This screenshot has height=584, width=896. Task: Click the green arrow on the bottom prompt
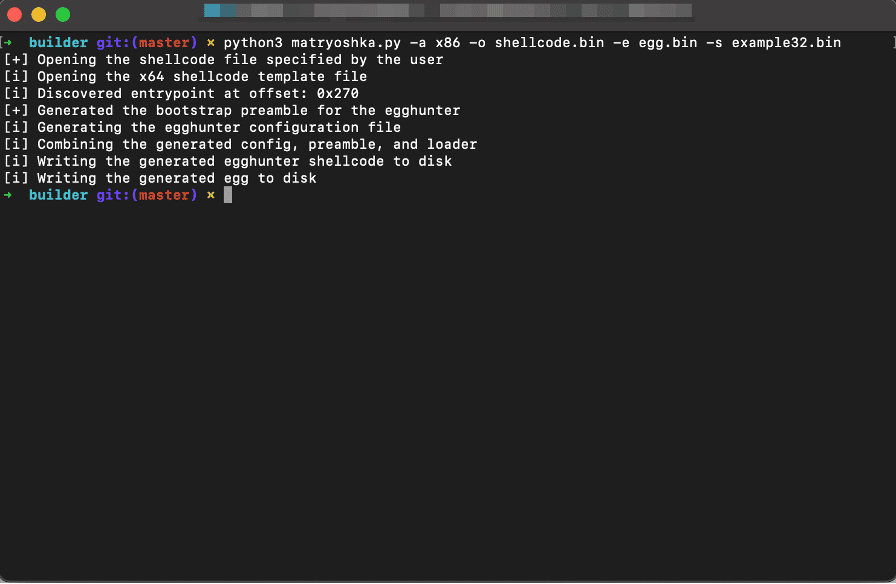pyautogui.click(x=7, y=195)
